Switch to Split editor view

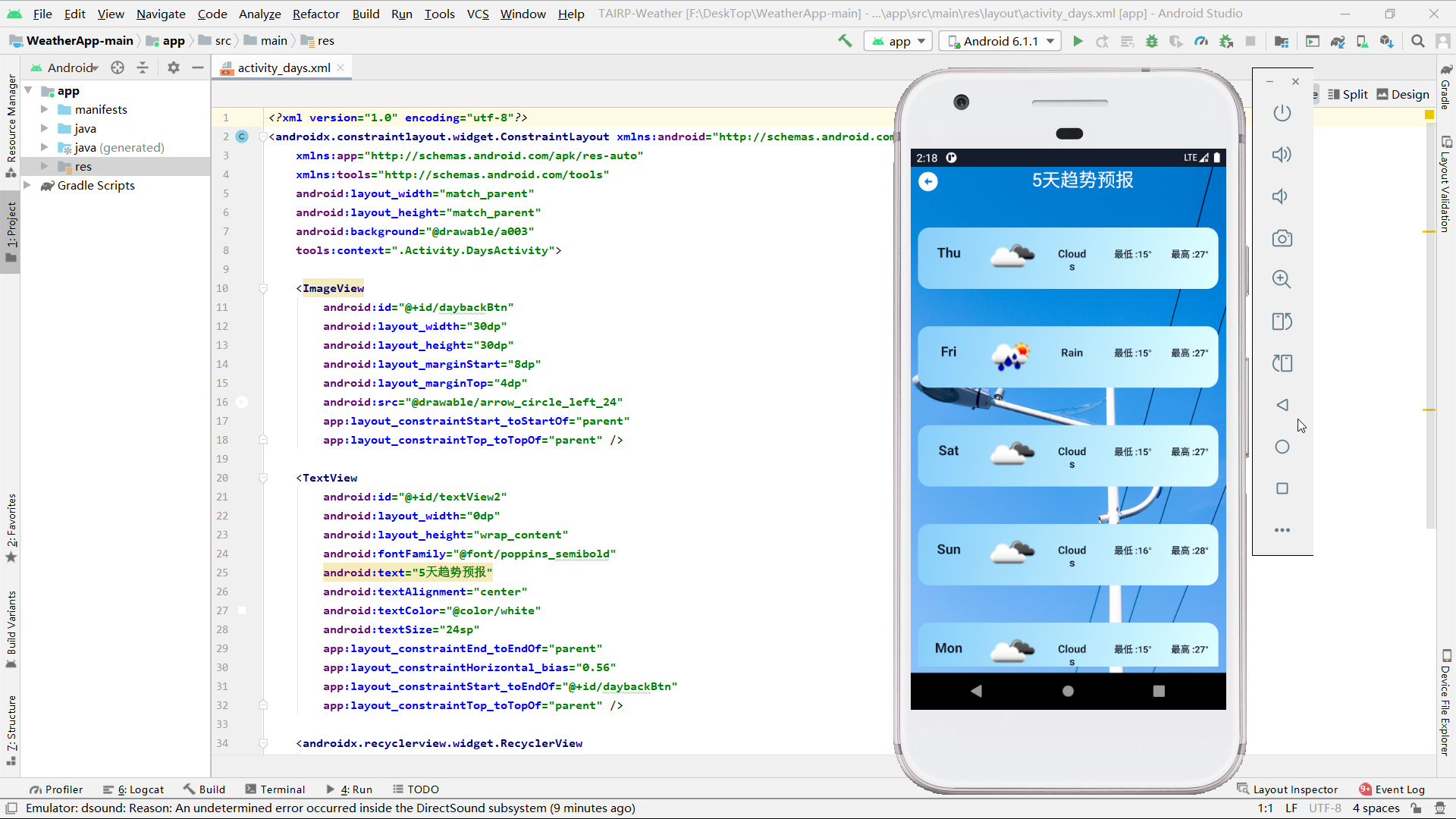[x=1348, y=94]
